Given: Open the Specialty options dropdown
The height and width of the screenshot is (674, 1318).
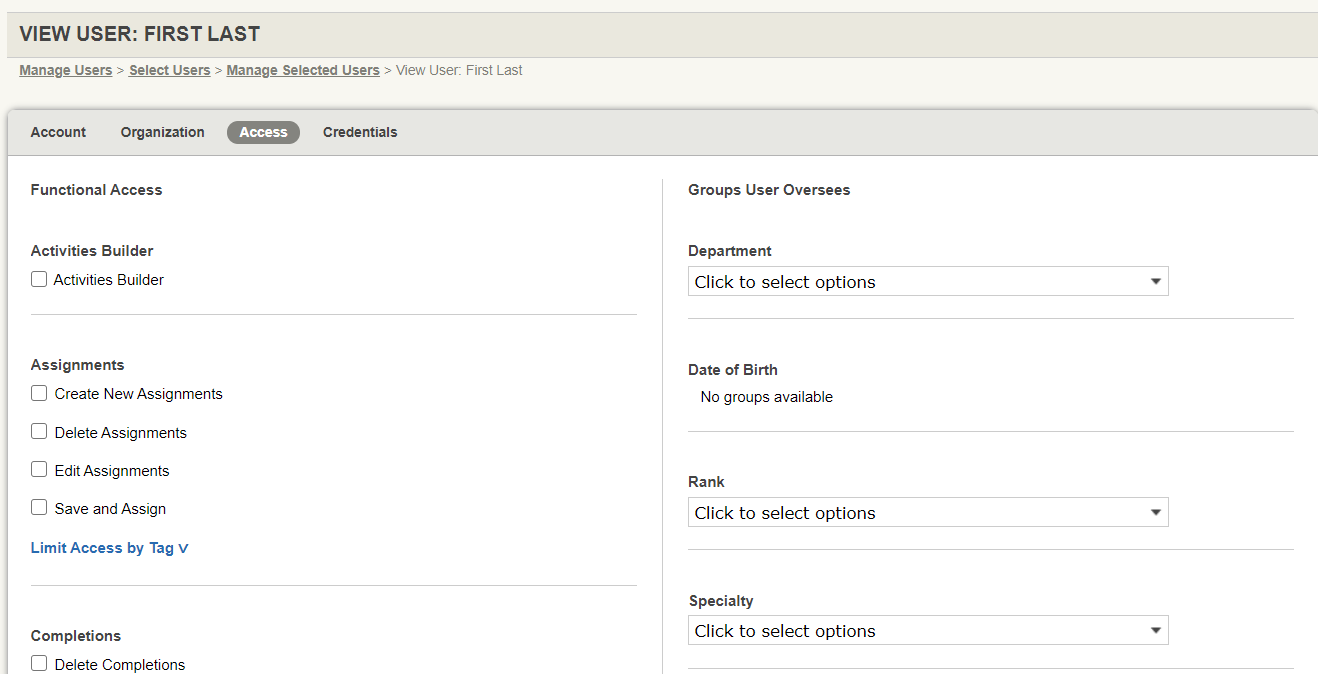Looking at the screenshot, I should [928, 631].
